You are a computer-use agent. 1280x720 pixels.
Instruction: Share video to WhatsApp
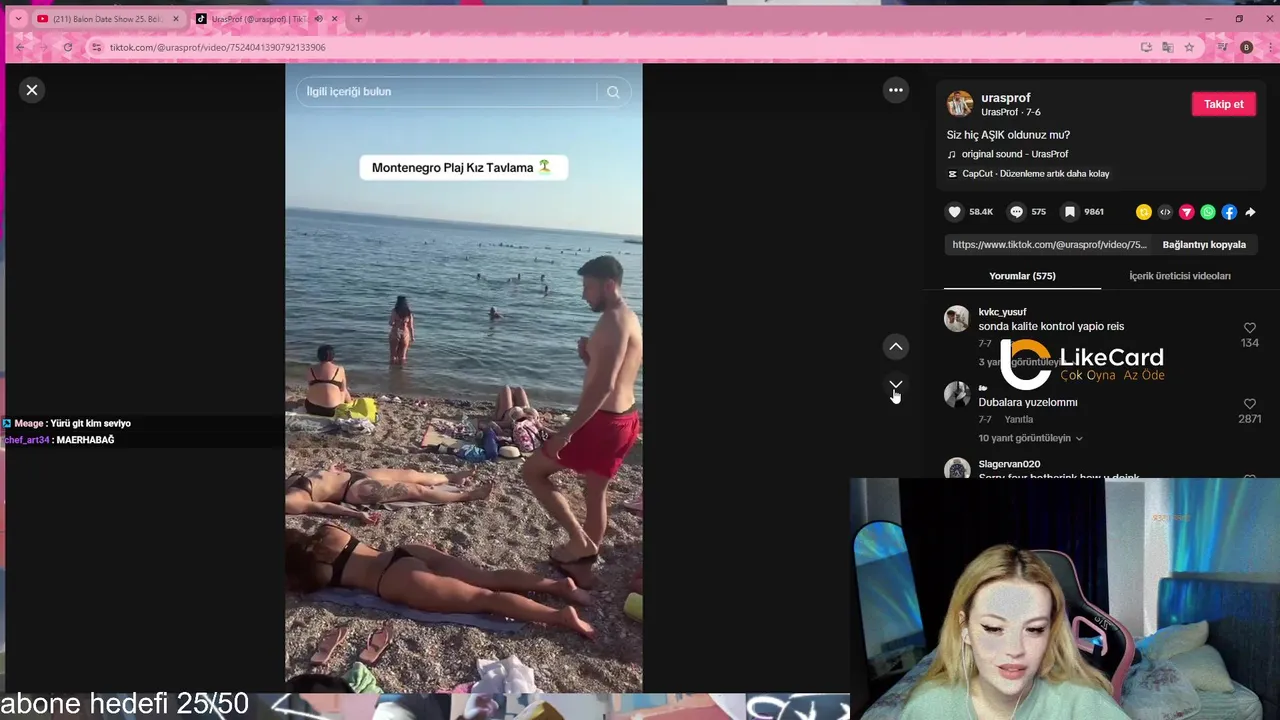(1208, 212)
